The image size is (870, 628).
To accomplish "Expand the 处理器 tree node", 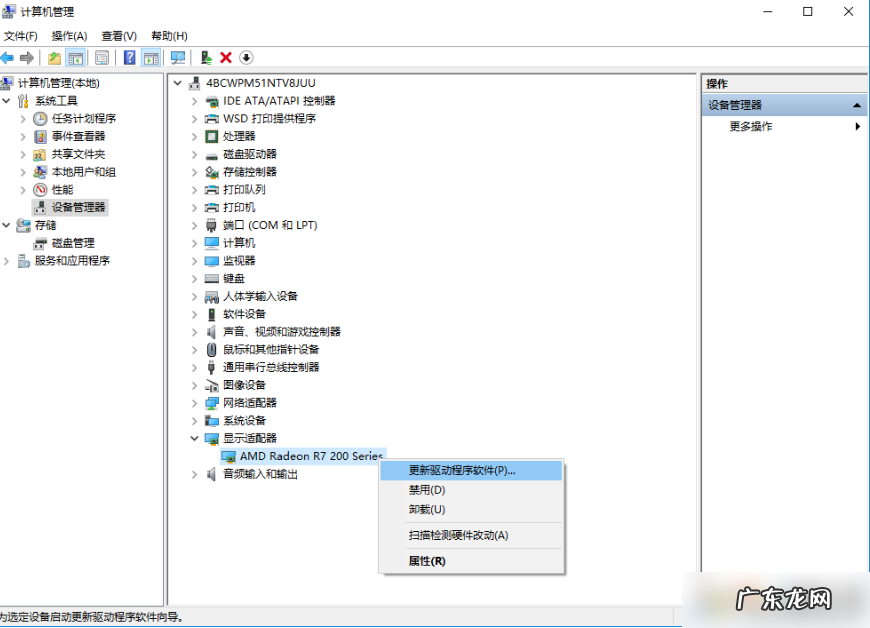I will [194, 136].
